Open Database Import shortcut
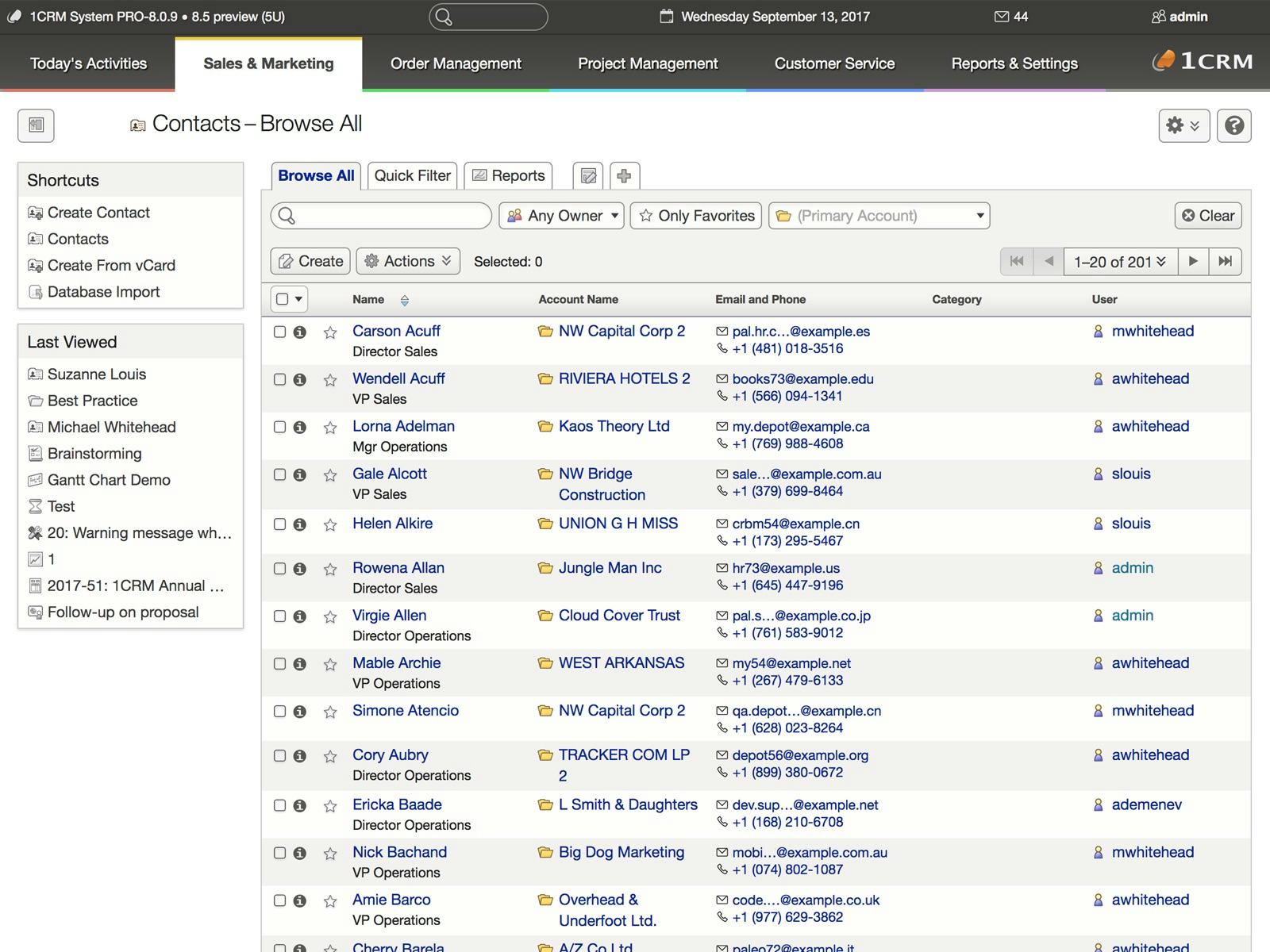The width and height of the screenshot is (1270, 952). click(103, 292)
